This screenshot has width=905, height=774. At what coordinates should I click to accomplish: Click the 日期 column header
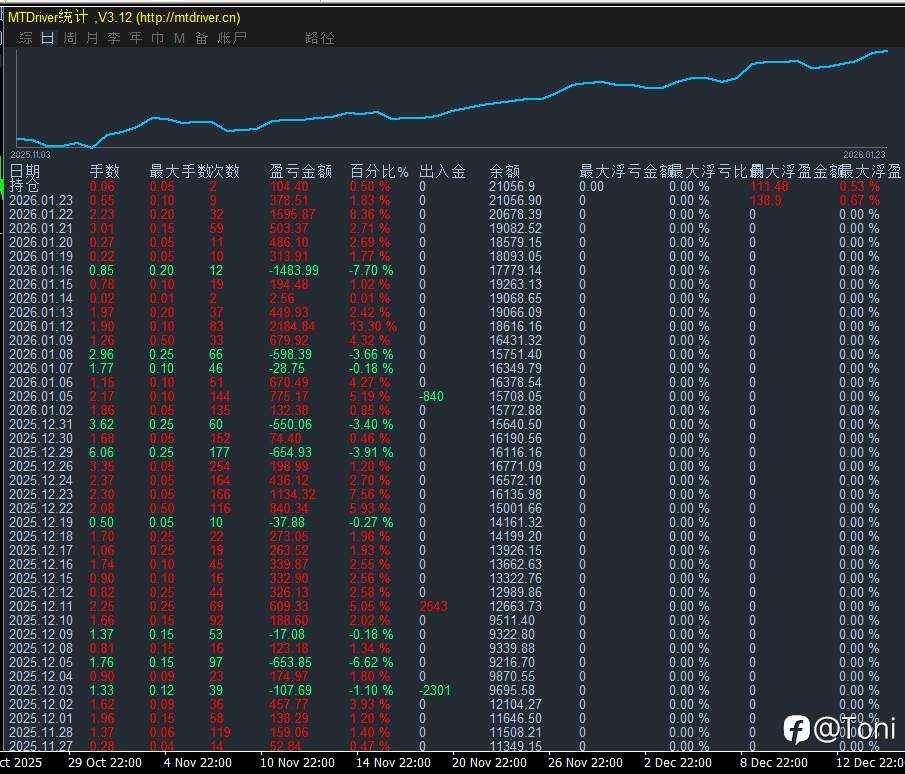tap(25, 171)
